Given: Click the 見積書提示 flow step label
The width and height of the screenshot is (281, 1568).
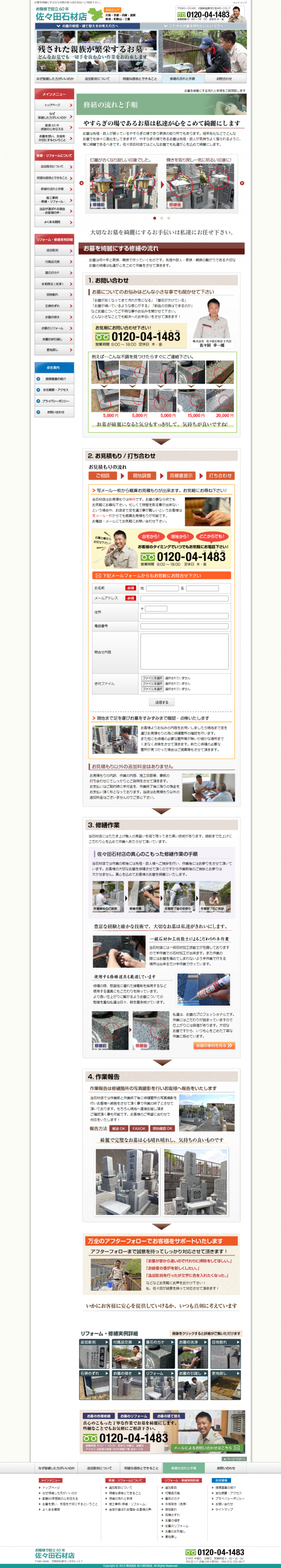Looking at the screenshot, I should [x=180, y=475].
